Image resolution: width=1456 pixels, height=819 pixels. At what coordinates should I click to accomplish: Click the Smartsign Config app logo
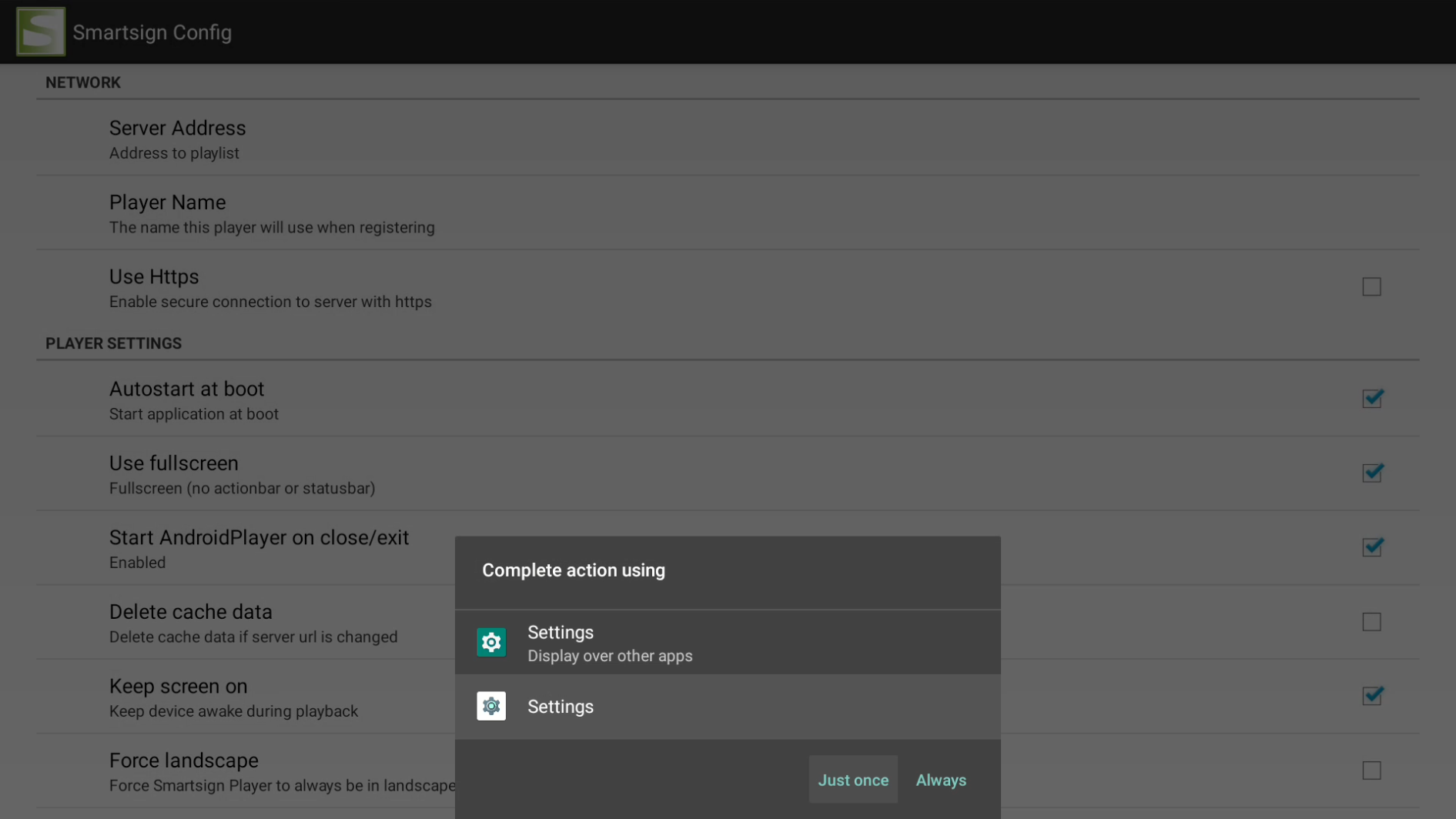41,32
